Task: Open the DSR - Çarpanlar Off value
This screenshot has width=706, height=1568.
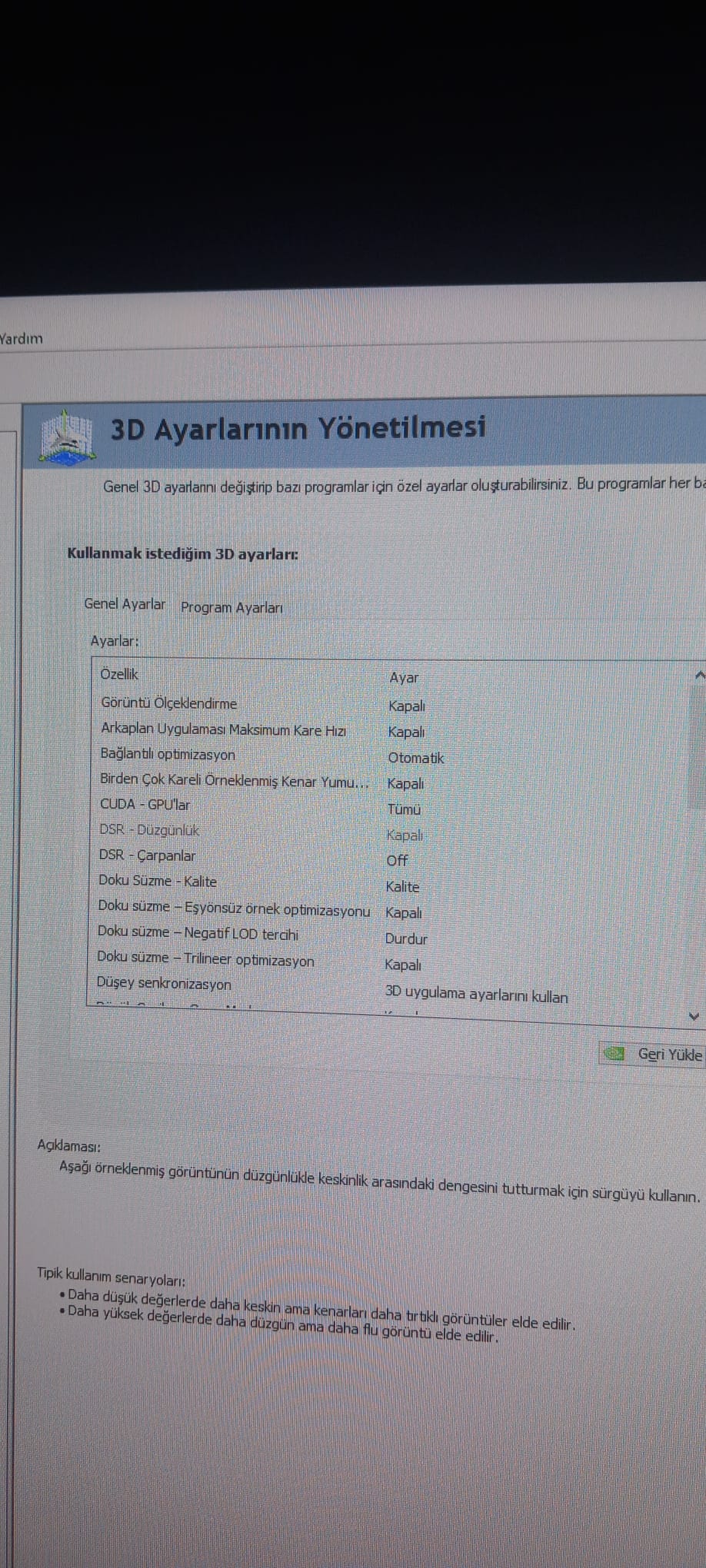Action: 397,861
